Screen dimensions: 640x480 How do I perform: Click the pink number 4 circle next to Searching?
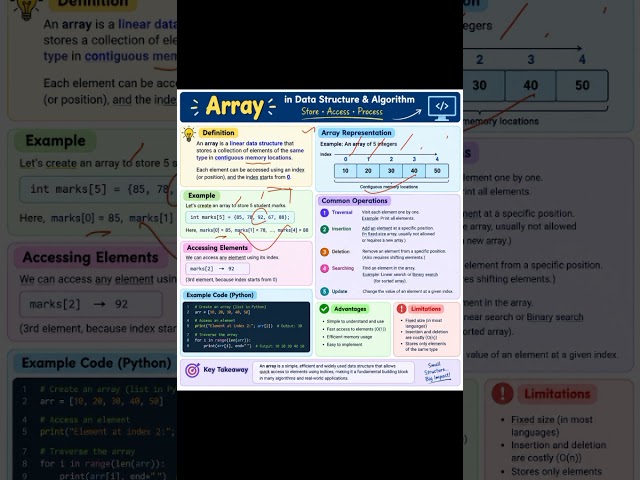[324, 269]
